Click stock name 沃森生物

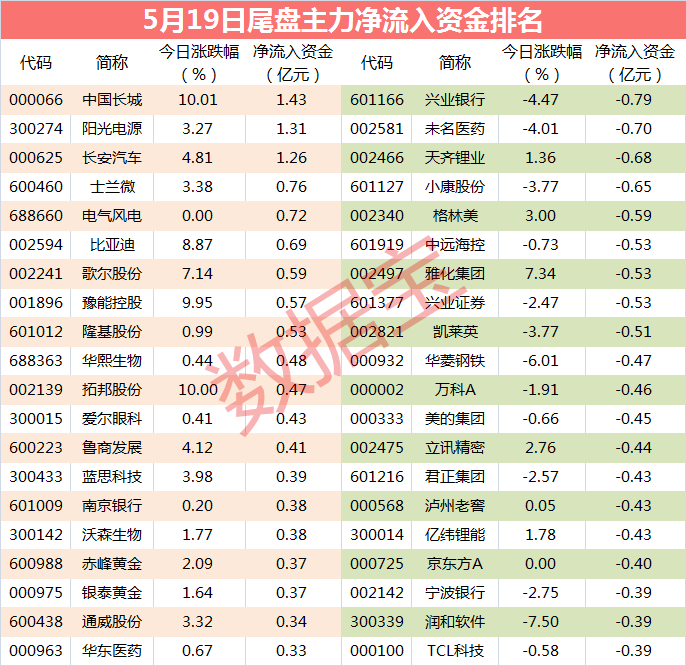pos(112,535)
